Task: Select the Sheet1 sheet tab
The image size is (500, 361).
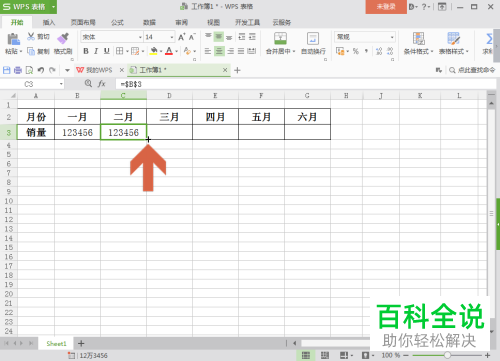Action: 56,343
